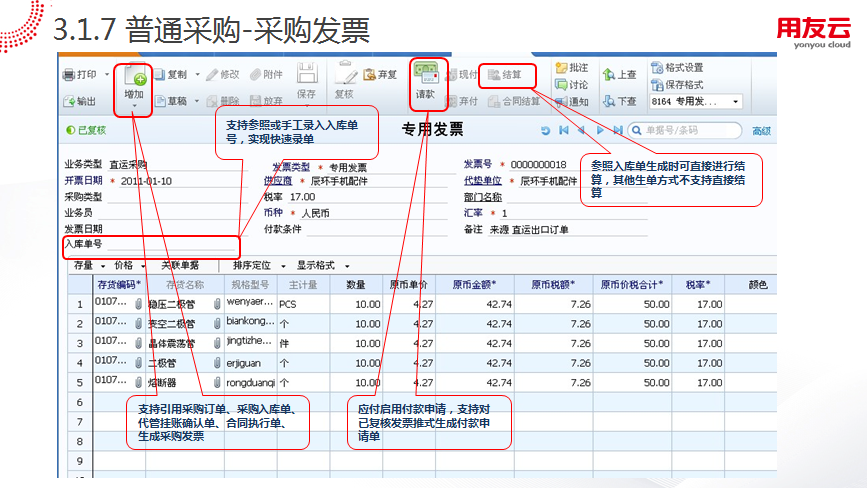Click the 代垫单位 link label
Viewport: 867px width, 488px height.
tap(483, 181)
